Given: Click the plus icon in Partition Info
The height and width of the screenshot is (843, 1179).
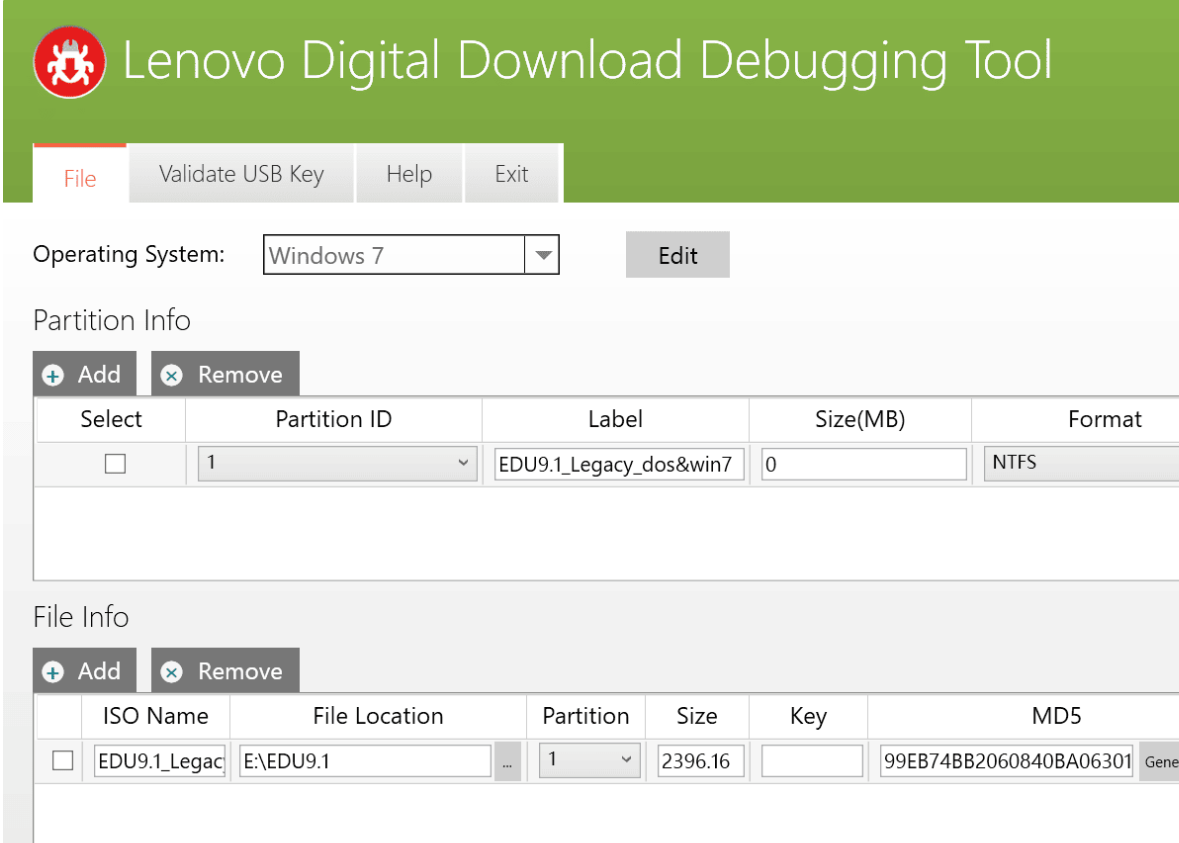Looking at the screenshot, I should point(53,375).
